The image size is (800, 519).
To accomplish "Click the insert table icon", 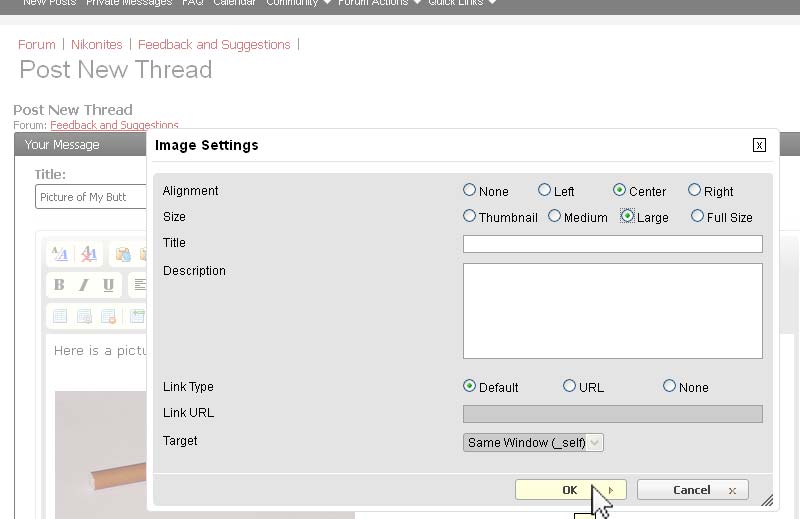I will [59, 316].
